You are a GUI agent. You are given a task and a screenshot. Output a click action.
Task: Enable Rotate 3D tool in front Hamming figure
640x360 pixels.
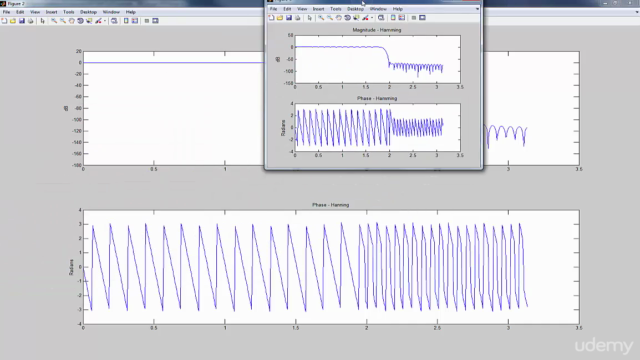[x=347, y=18]
